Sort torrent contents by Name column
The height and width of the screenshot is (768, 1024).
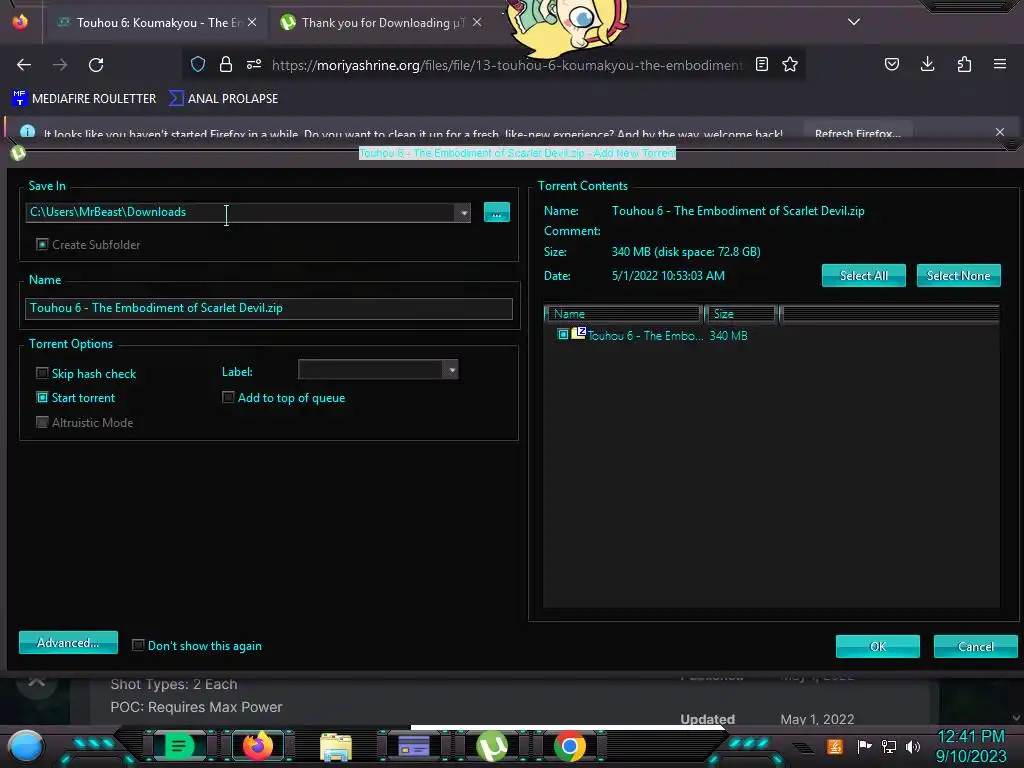624,314
